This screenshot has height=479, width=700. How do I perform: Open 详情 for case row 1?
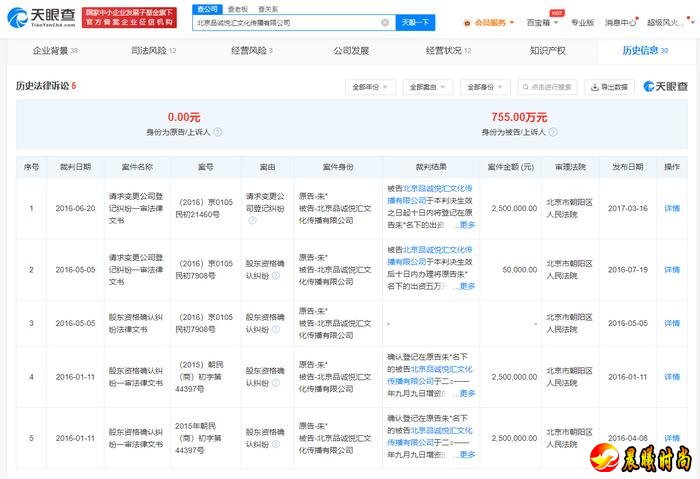672,208
